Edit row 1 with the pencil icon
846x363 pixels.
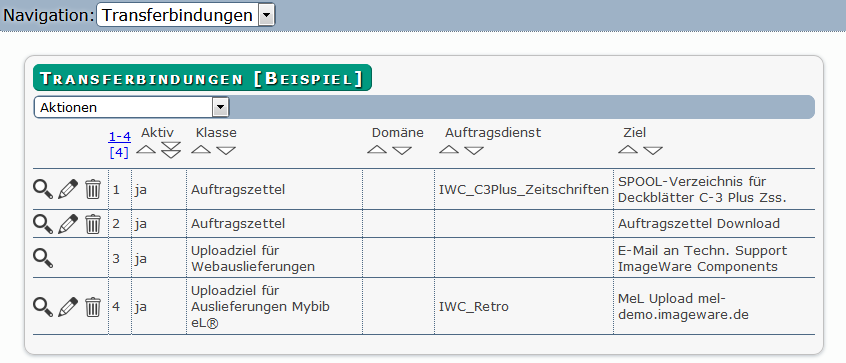[68, 190]
